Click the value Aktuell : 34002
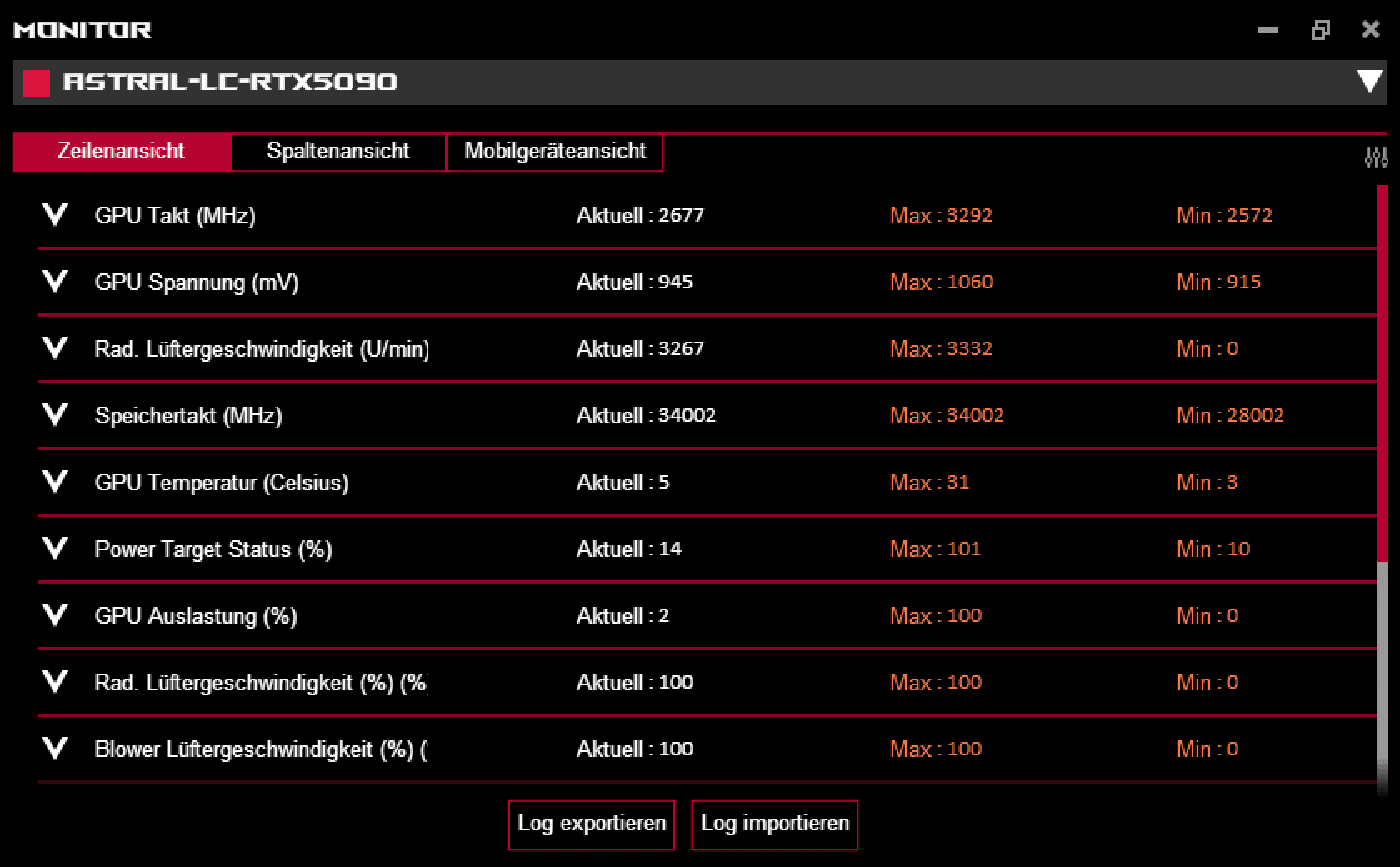The width and height of the screenshot is (1400, 867). click(646, 416)
